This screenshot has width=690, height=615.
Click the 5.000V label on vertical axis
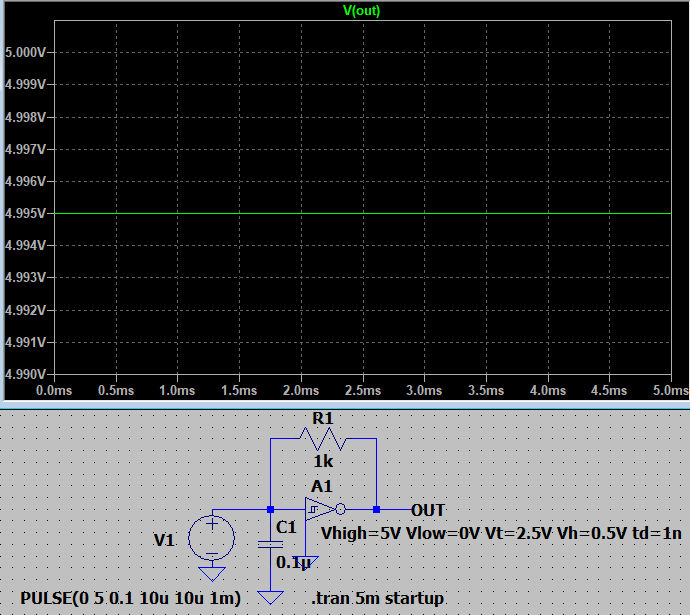point(25,52)
